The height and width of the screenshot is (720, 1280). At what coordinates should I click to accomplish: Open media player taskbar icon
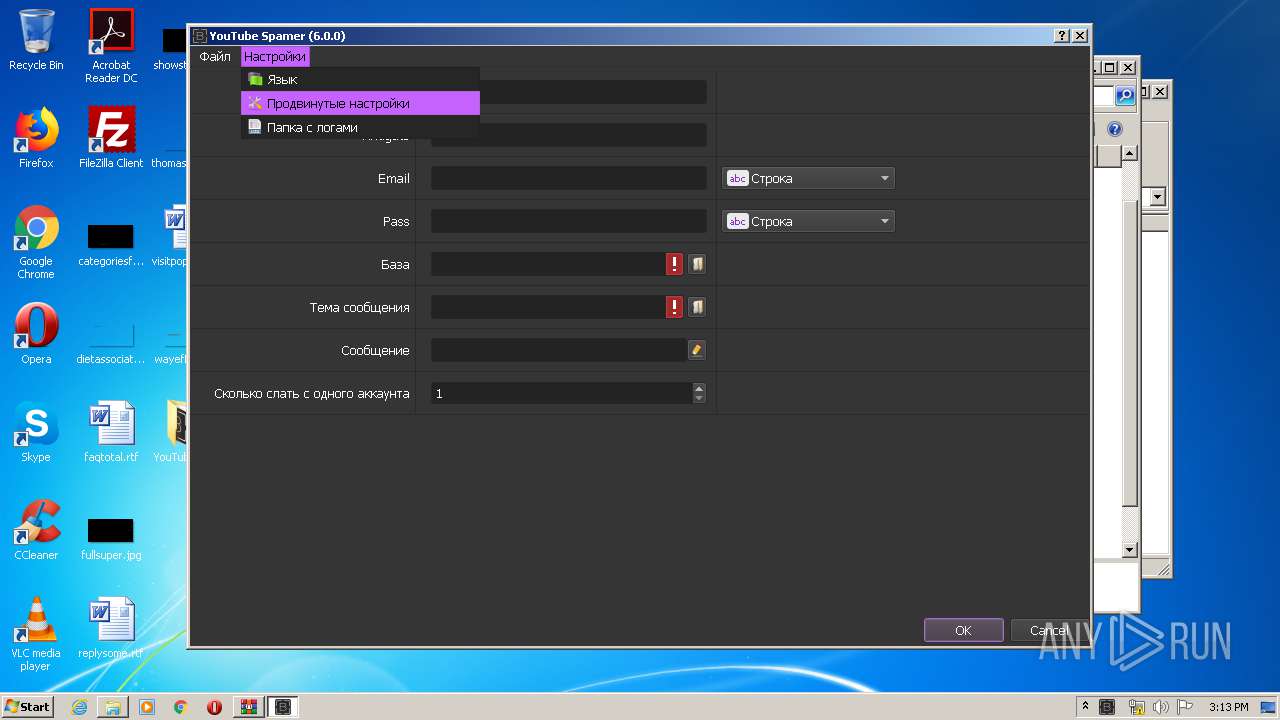tap(147, 707)
